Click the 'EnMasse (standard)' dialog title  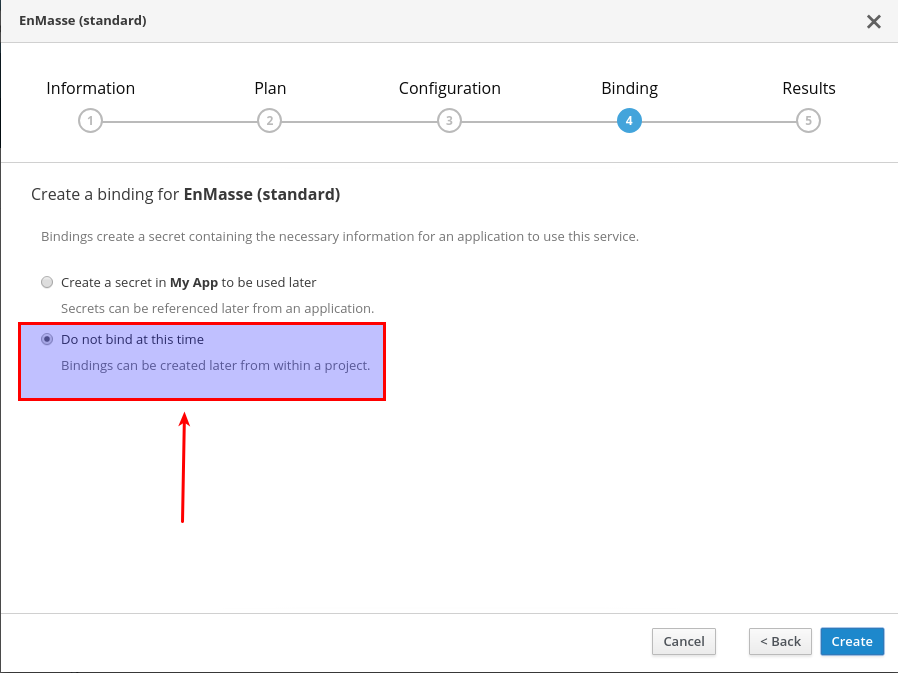coord(82,21)
